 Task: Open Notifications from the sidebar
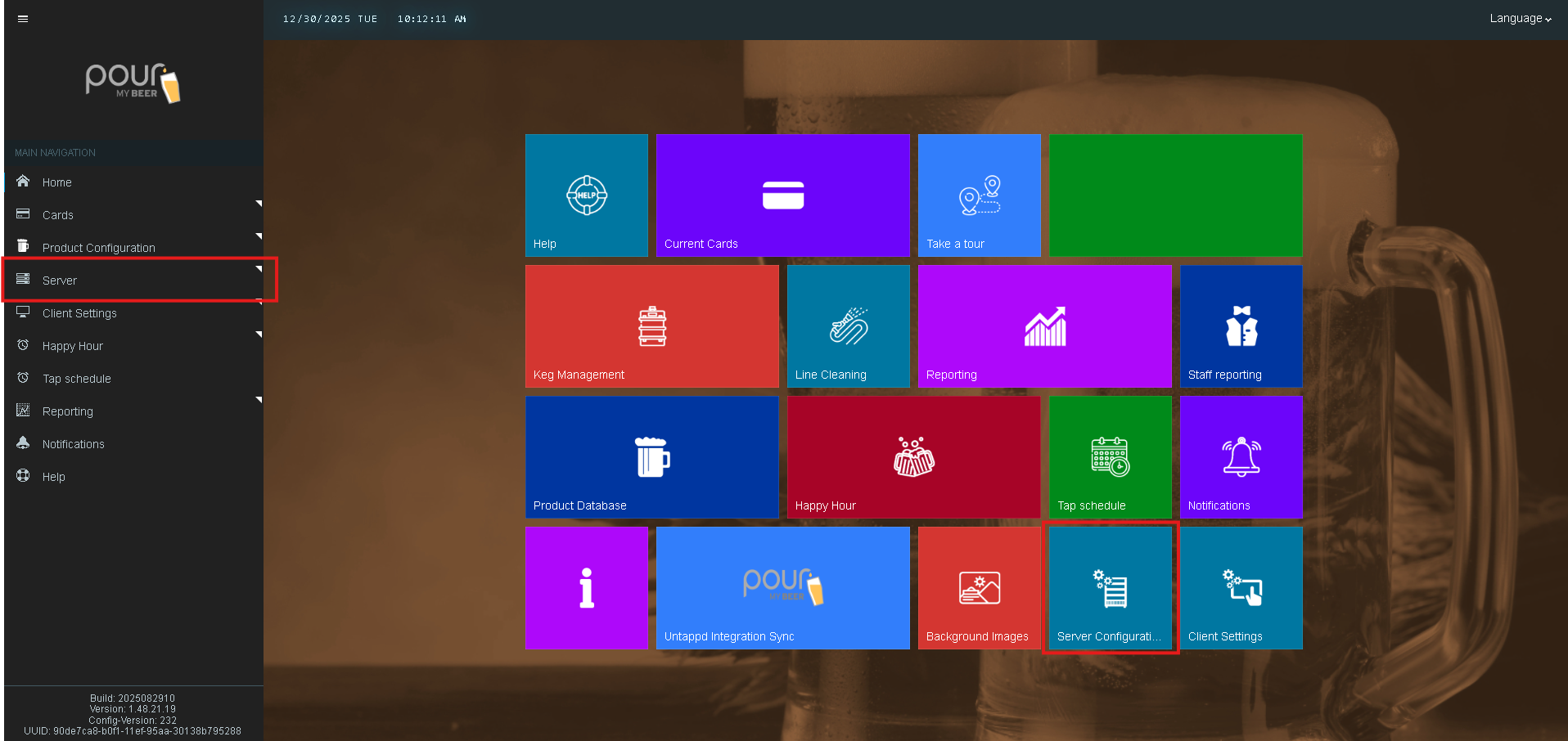click(73, 444)
